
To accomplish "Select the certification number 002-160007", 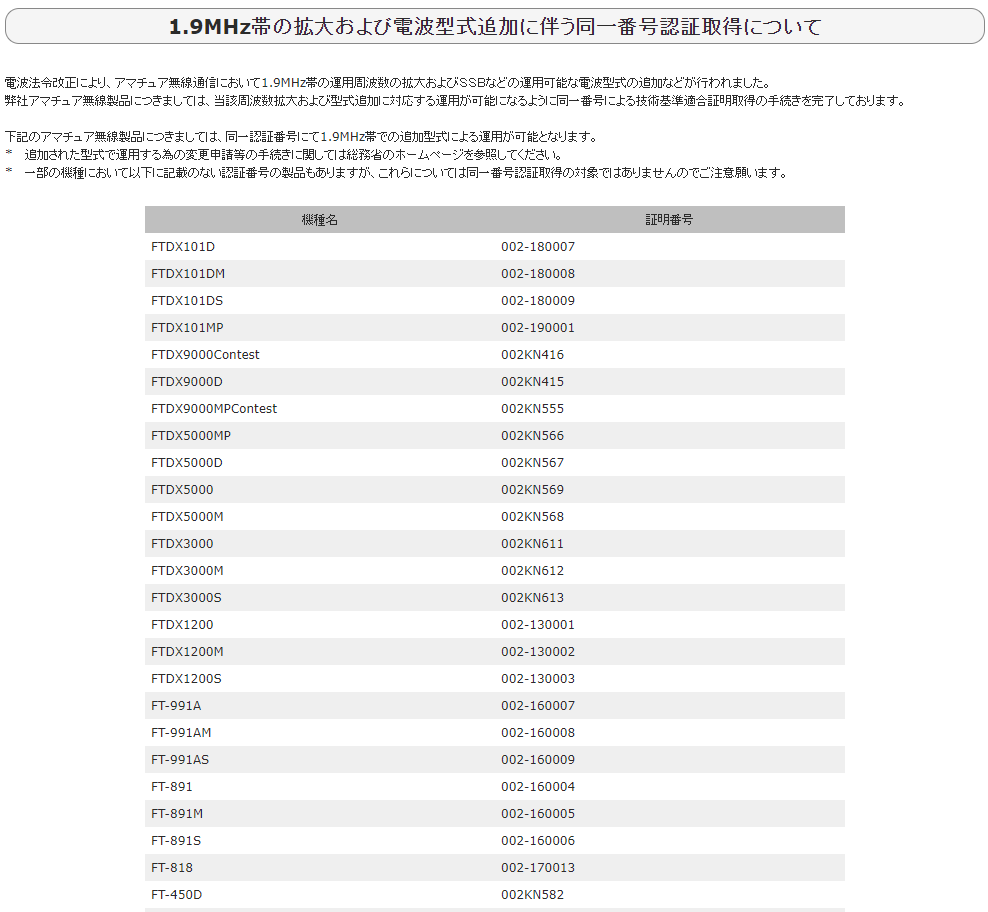I will pyautogui.click(x=538, y=707).
